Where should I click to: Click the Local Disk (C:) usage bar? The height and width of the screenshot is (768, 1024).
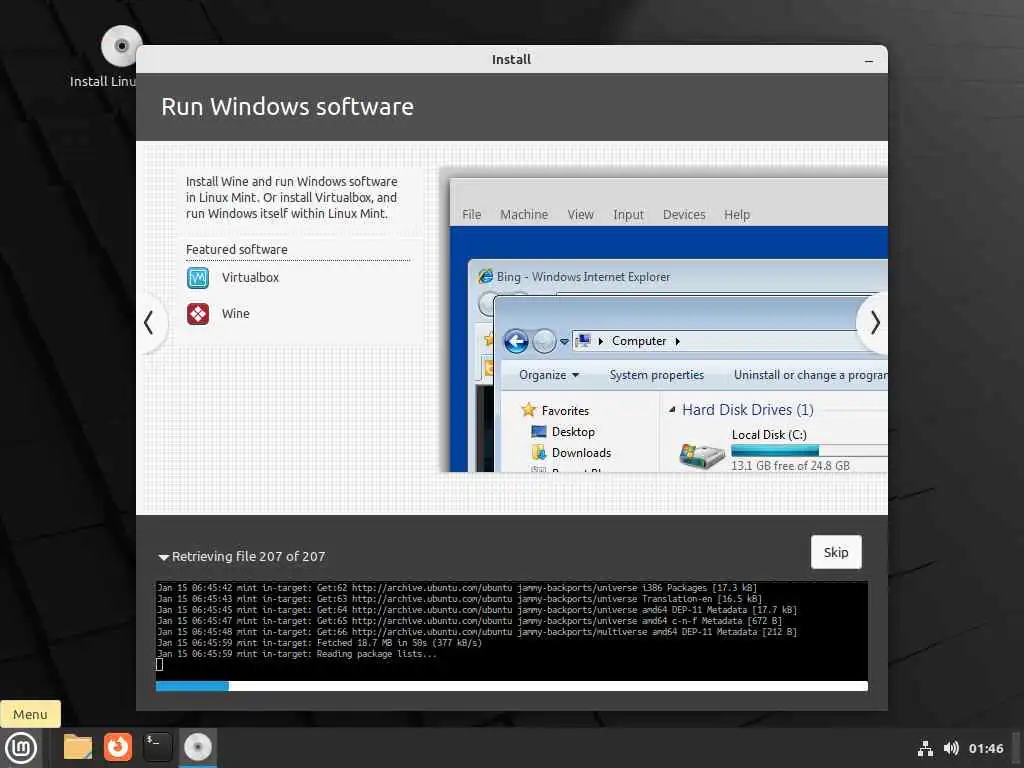808,450
